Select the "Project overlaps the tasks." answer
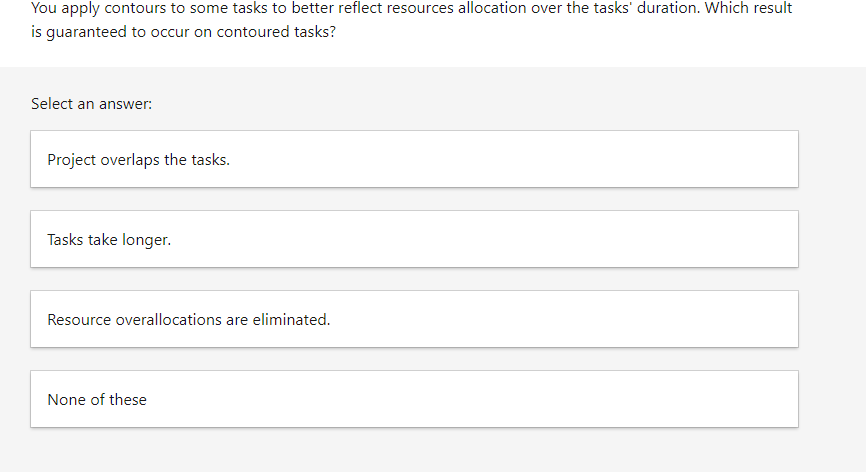The height and width of the screenshot is (472, 866). click(414, 159)
